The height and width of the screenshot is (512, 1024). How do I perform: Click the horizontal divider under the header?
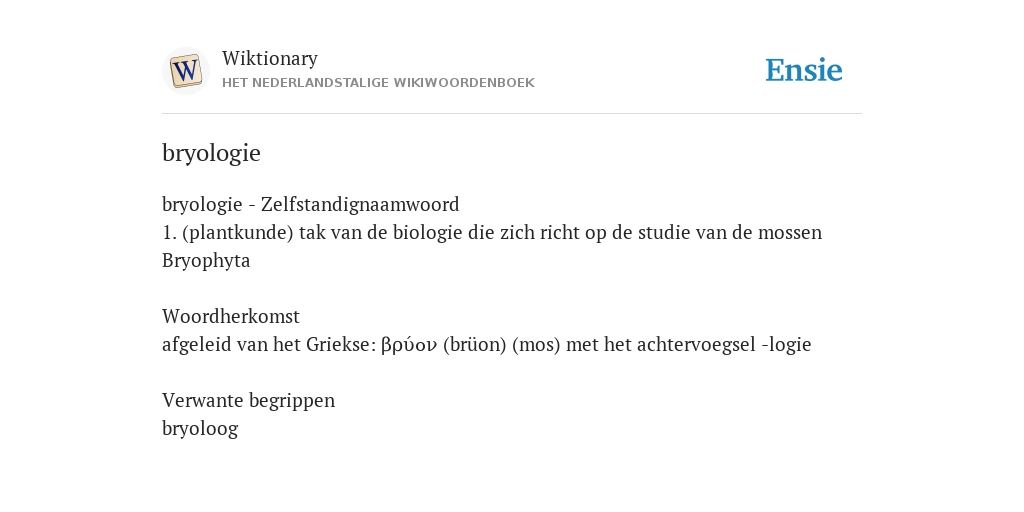coord(512,114)
